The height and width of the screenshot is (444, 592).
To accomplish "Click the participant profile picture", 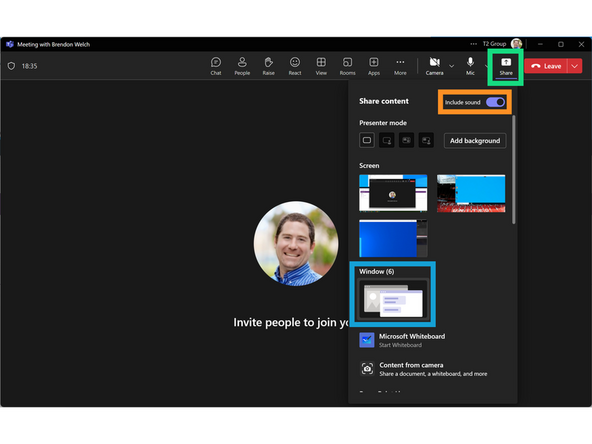I will (296, 244).
